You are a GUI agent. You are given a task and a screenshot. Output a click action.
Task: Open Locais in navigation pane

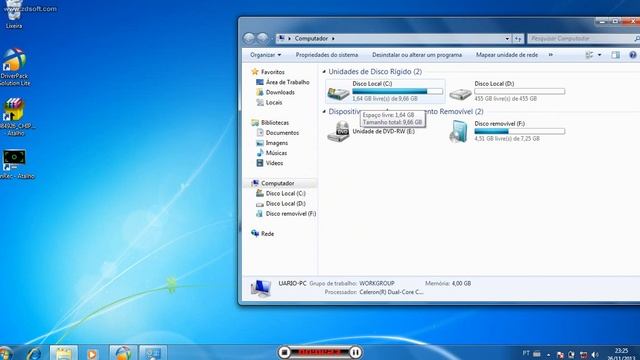click(269, 102)
